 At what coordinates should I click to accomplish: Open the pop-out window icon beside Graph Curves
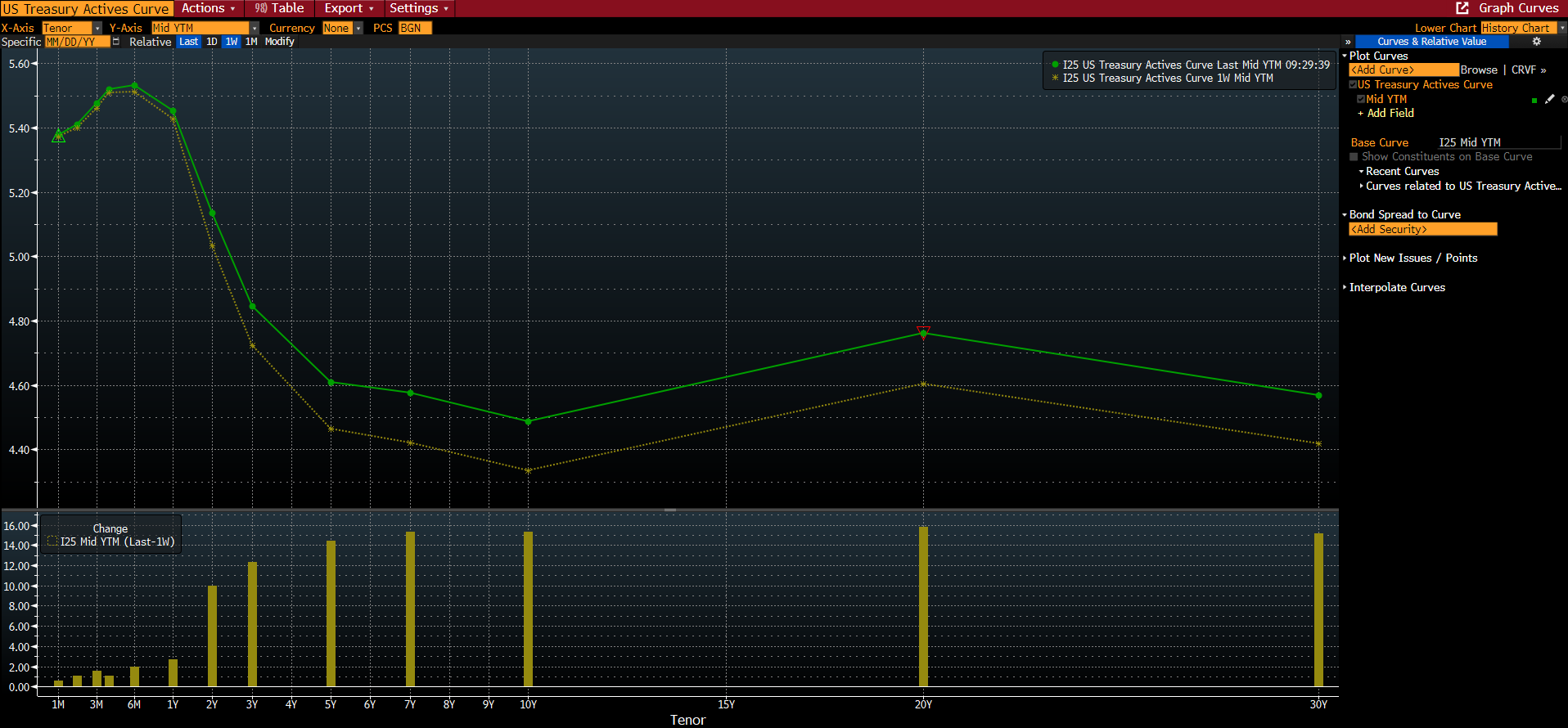1462,8
